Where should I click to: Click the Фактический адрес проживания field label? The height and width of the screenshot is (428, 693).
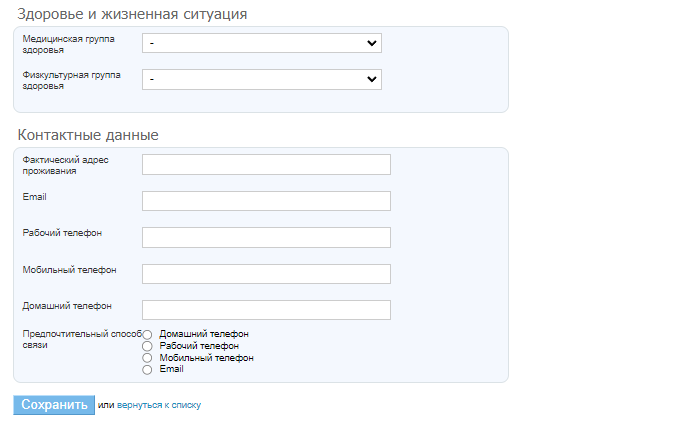(x=65, y=165)
